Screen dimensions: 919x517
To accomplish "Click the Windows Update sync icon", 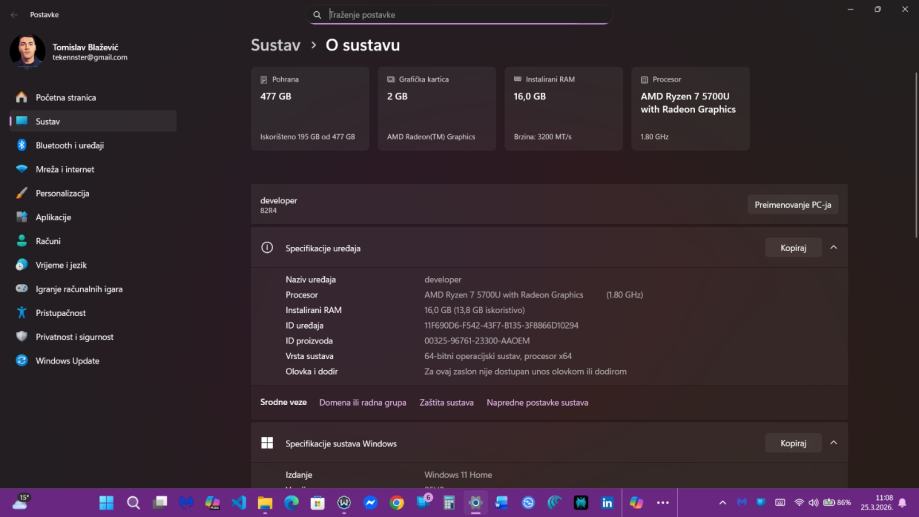I will (x=22, y=361).
